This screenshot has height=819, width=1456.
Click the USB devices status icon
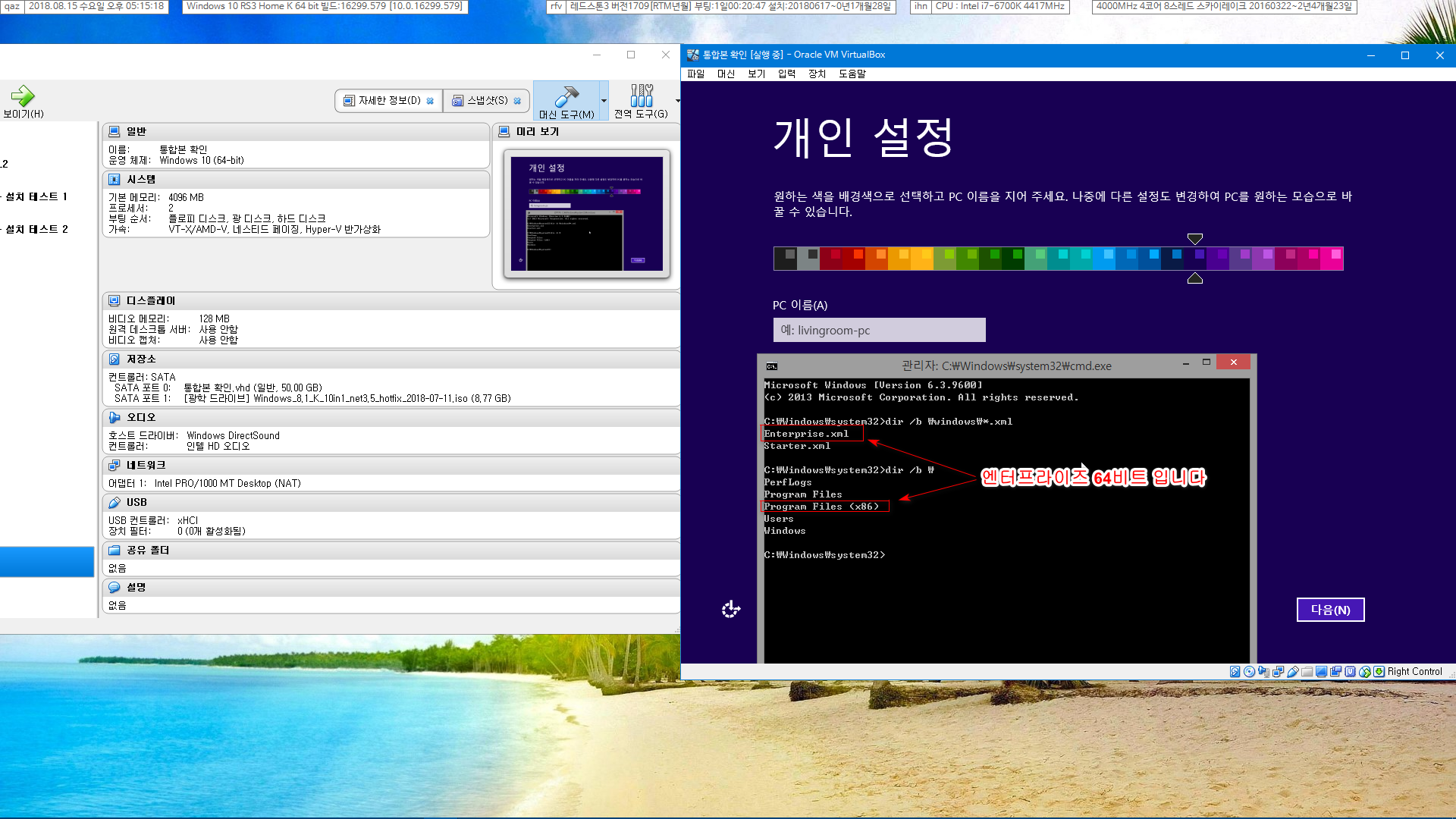tap(1293, 671)
